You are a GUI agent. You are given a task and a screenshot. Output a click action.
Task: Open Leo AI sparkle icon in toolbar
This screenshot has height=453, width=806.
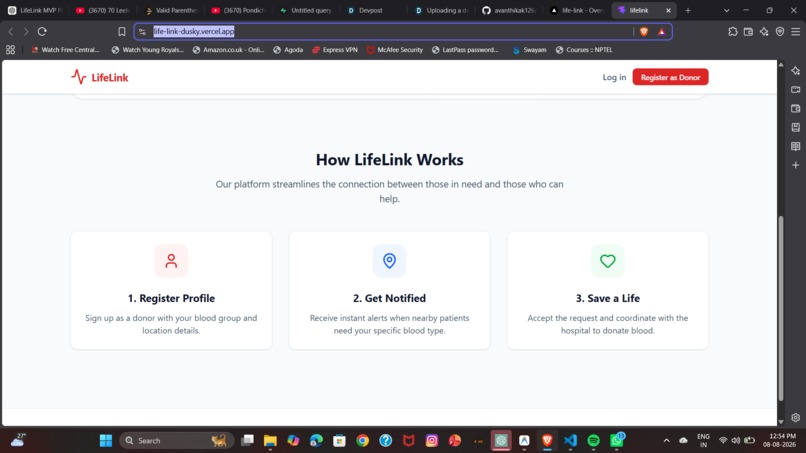tap(764, 31)
